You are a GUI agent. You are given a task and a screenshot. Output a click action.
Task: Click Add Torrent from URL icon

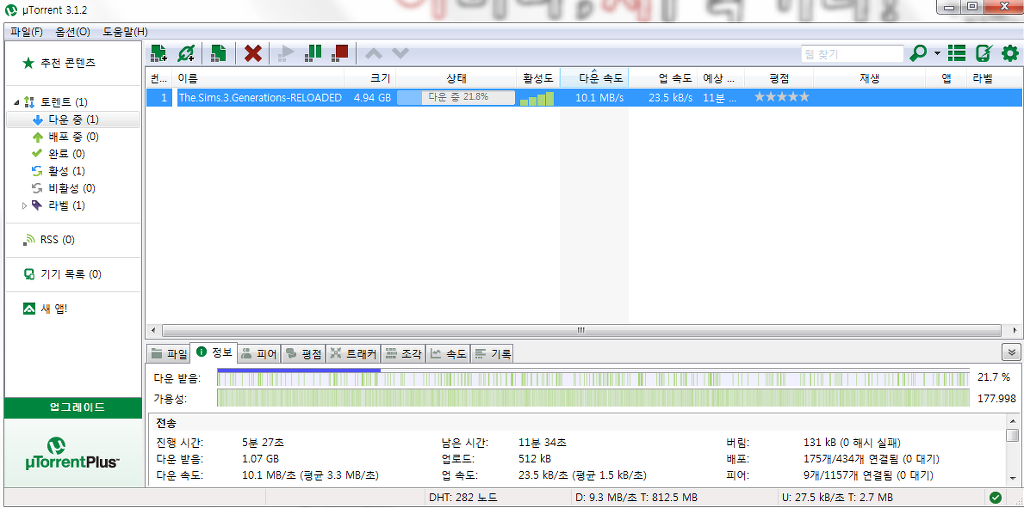click(x=186, y=53)
